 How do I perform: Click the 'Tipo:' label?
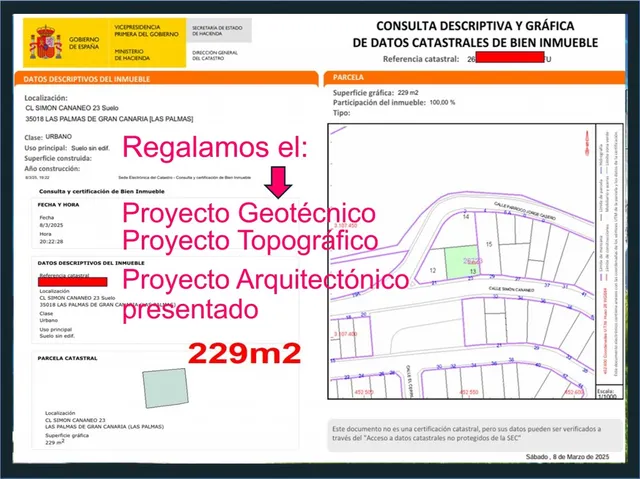point(341,113)
